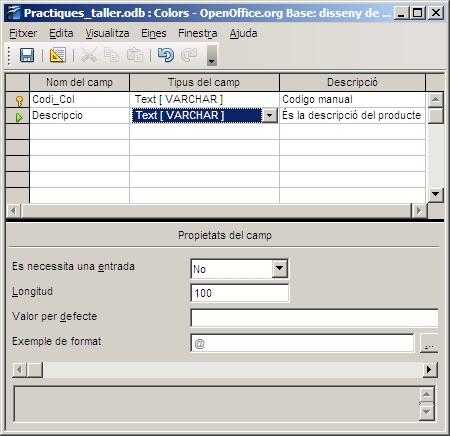Click the Longitud field showing 100
Image resolution: width=450 pixels, height=436 pixels.
pyautogui.click(x=240, y=293)
